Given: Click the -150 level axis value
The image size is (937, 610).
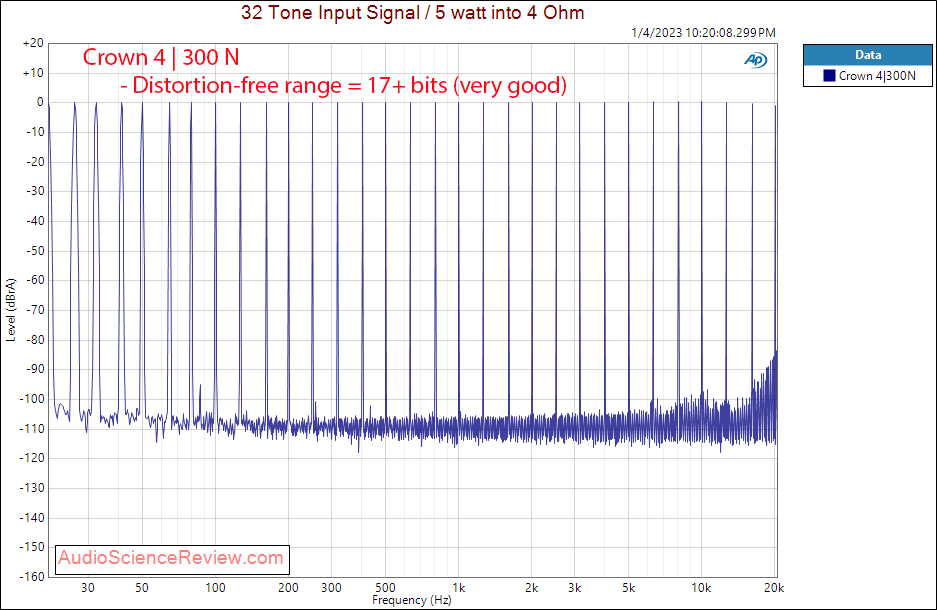Looking at the screenshot, I should pos(33,547).
